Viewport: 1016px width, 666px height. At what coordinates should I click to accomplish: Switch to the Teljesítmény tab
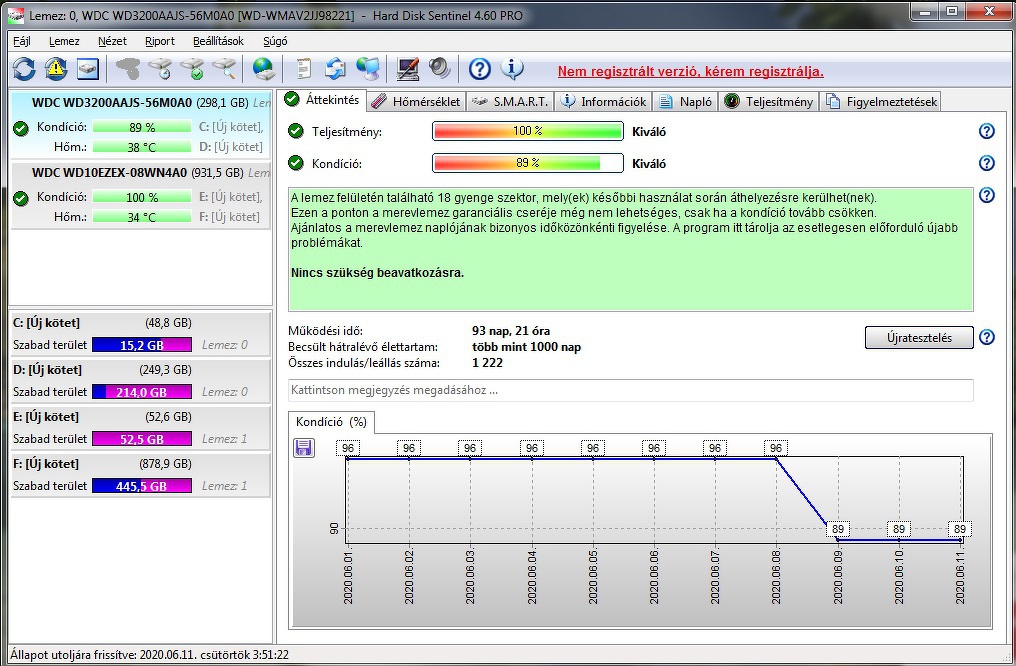[x=768, y=102]
